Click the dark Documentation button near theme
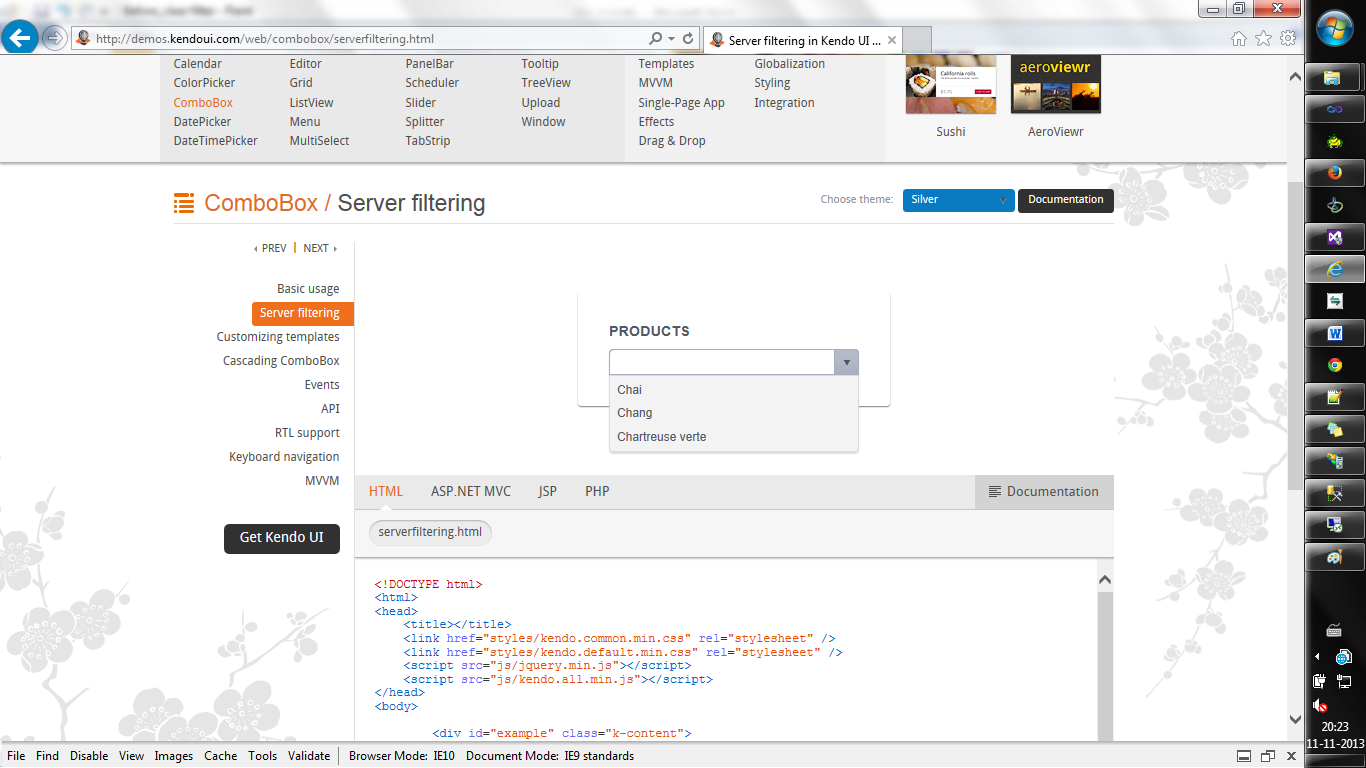 tap(1066, 200)
